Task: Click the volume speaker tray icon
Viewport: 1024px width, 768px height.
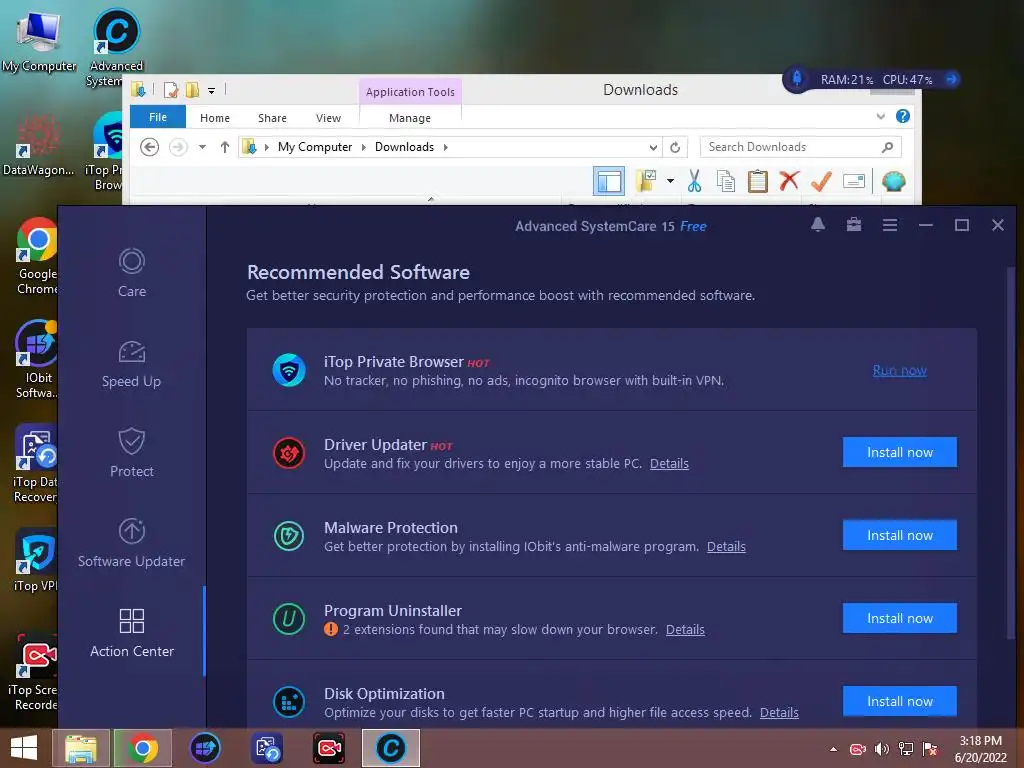Action: click(x=882, y=749)
